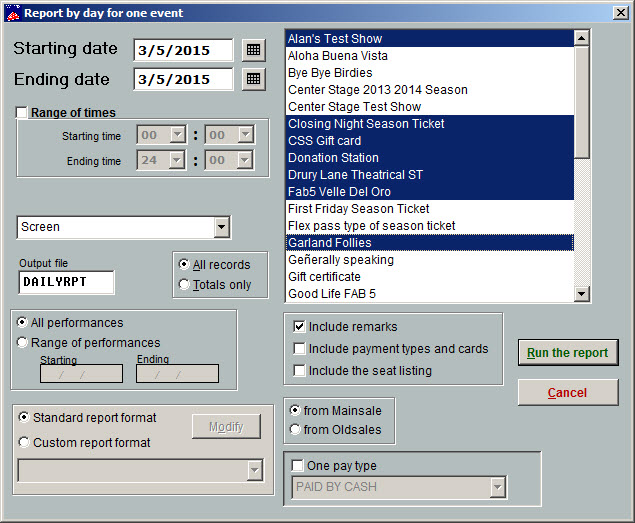Viewport: 635px width, 523px height.
Task: Click the Ending performance date field
Action: [177, 374]
